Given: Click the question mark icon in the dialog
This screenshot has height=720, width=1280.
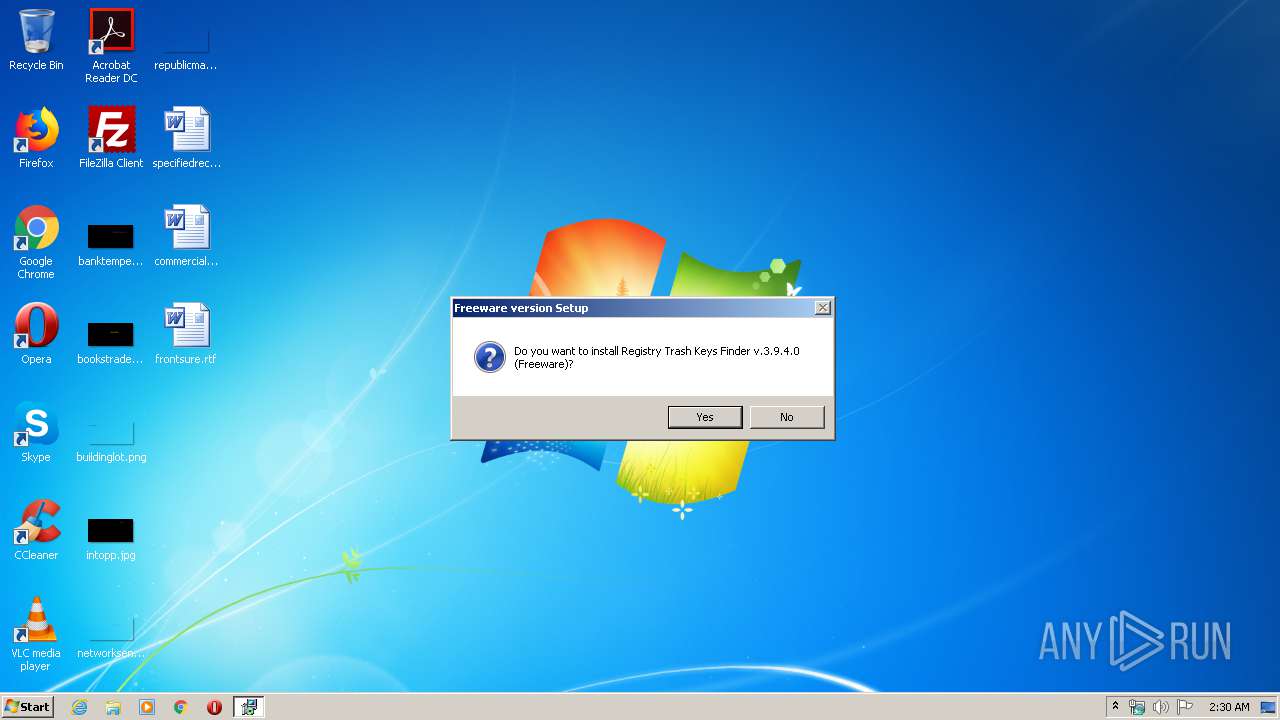Looking at the screenshot, I should [490, 357].
